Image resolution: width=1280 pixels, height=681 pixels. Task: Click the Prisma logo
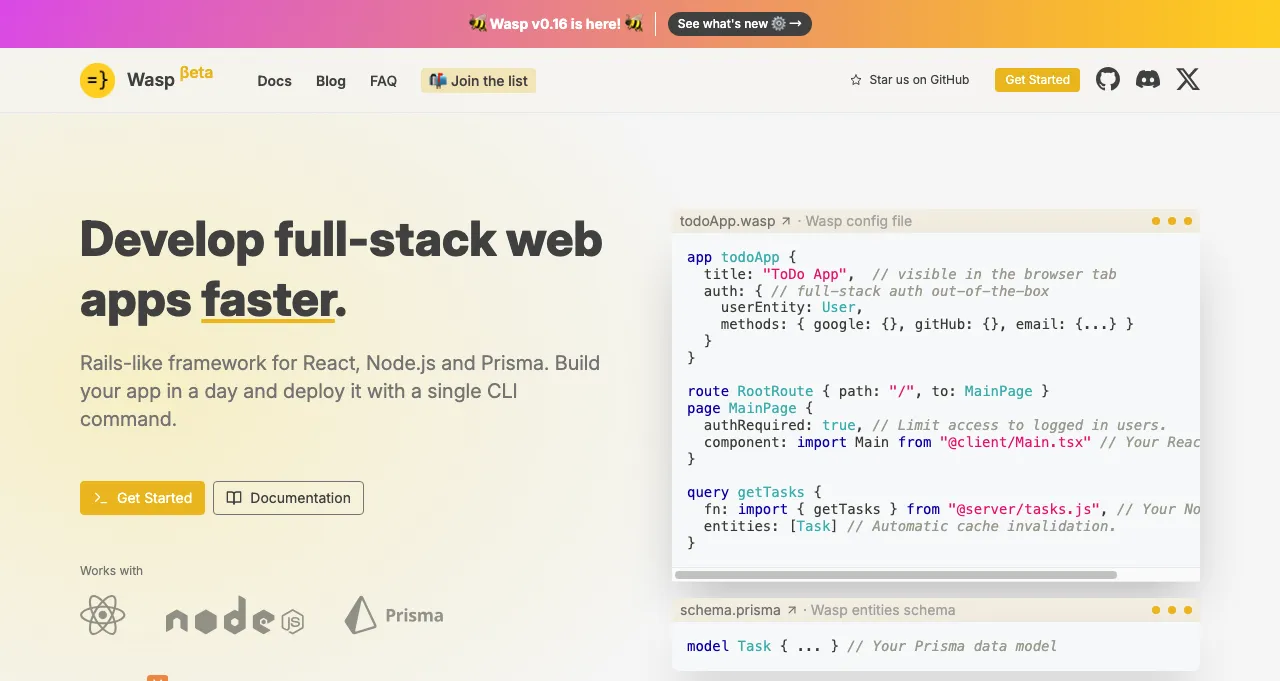point(394,615)
